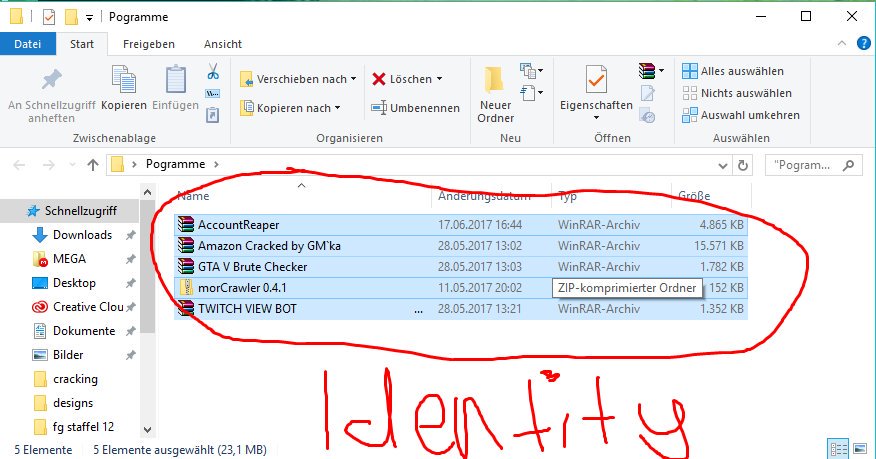This screenshot has width=876, height=459.
Task: Select GTA V Brute Checker archive
Action: [x=460, y=266]
